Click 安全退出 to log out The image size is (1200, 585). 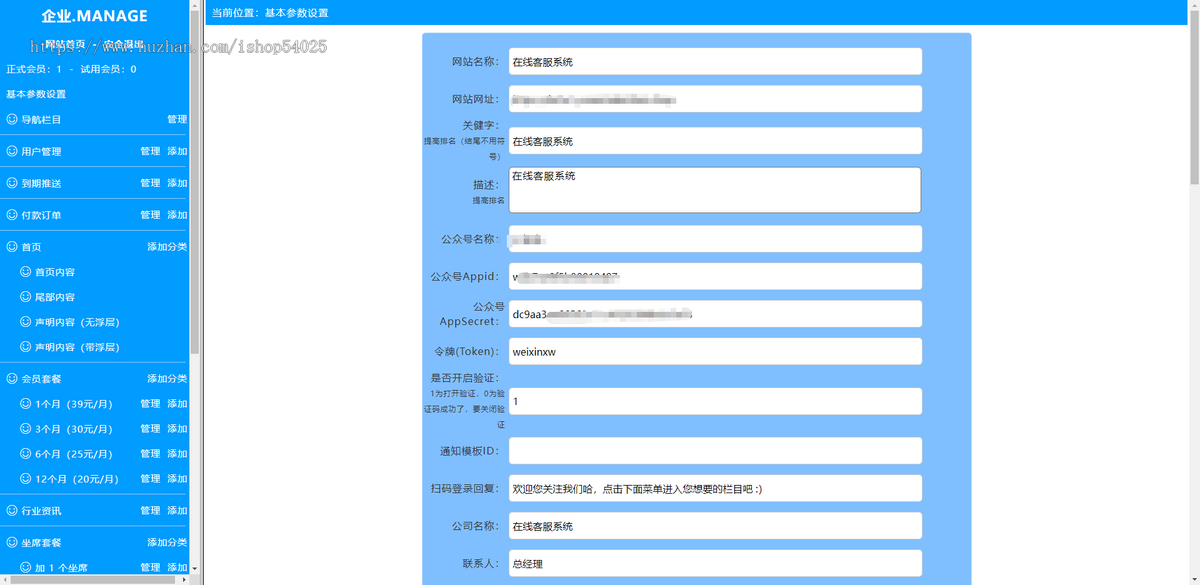124,44
